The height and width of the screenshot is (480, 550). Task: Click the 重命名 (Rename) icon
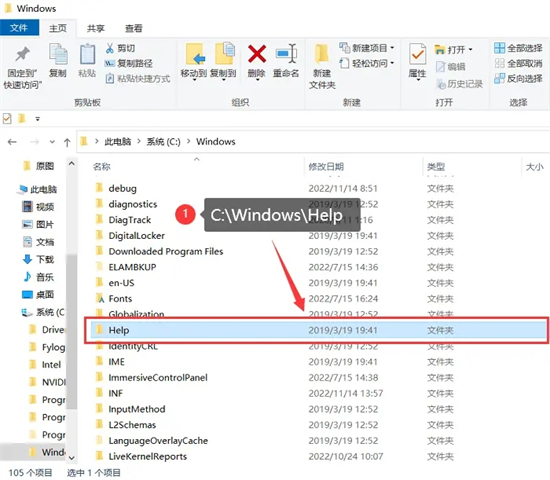click(x=286, y=54)
